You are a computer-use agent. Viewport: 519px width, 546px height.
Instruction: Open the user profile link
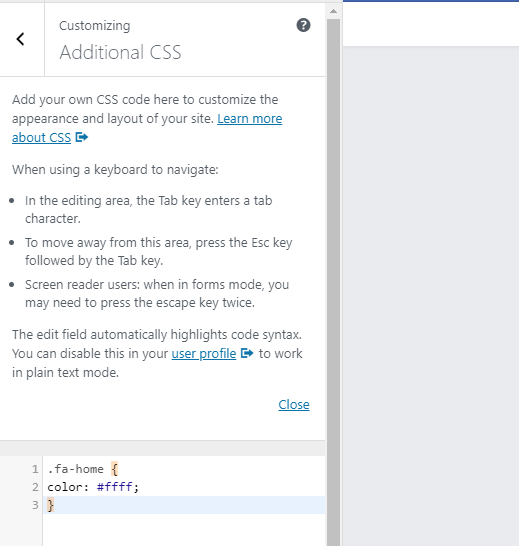204,353
